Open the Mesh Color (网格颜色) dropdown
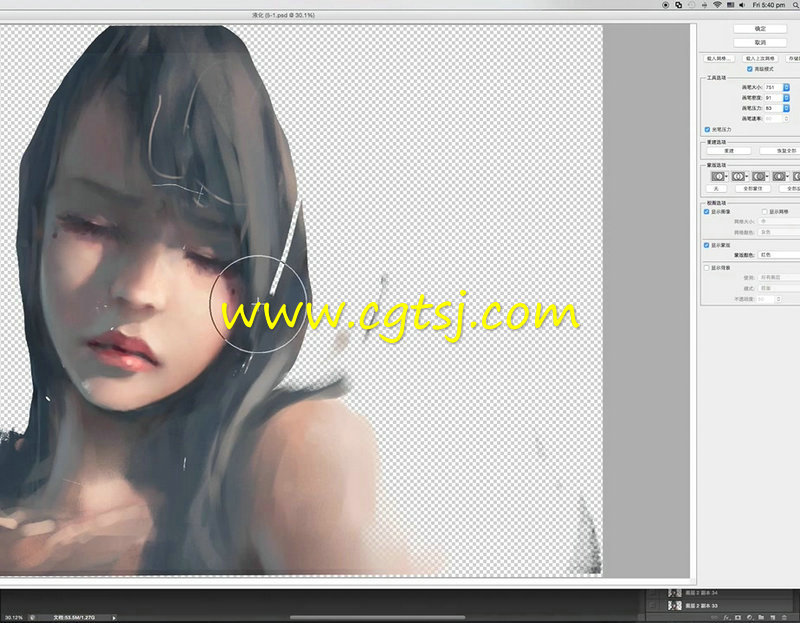The width and height of the screenshot is (800, 623). (x=779, y=232)
